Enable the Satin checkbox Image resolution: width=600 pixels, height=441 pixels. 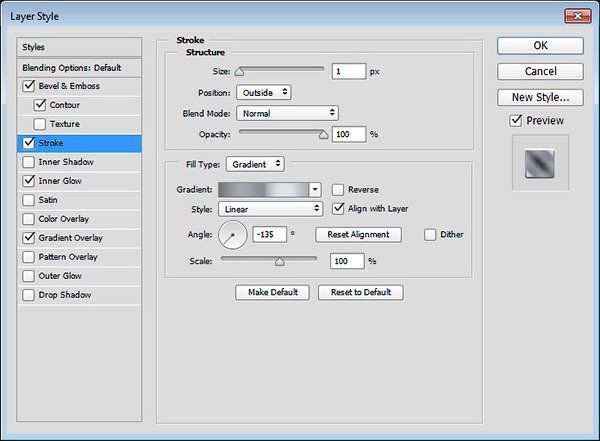[x=28, y=200]
